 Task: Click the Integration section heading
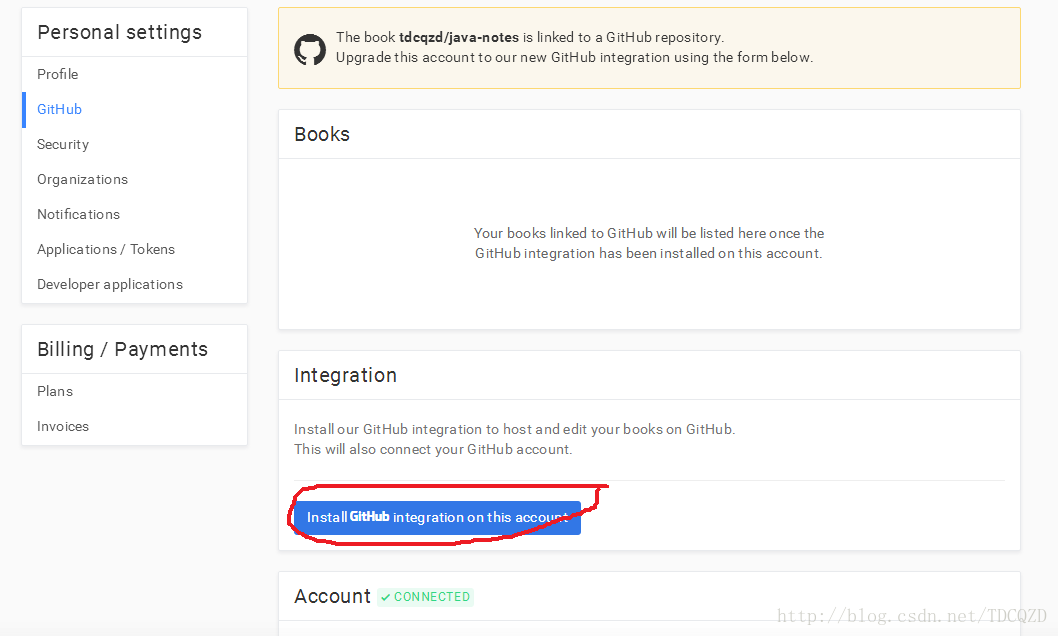[345, 375]
